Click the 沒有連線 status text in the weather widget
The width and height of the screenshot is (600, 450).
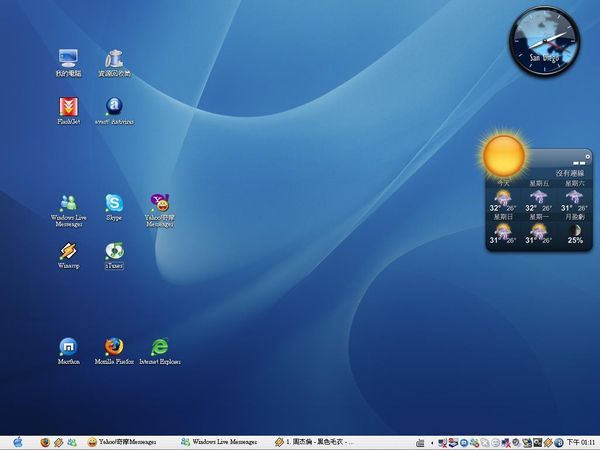(570, 173)
